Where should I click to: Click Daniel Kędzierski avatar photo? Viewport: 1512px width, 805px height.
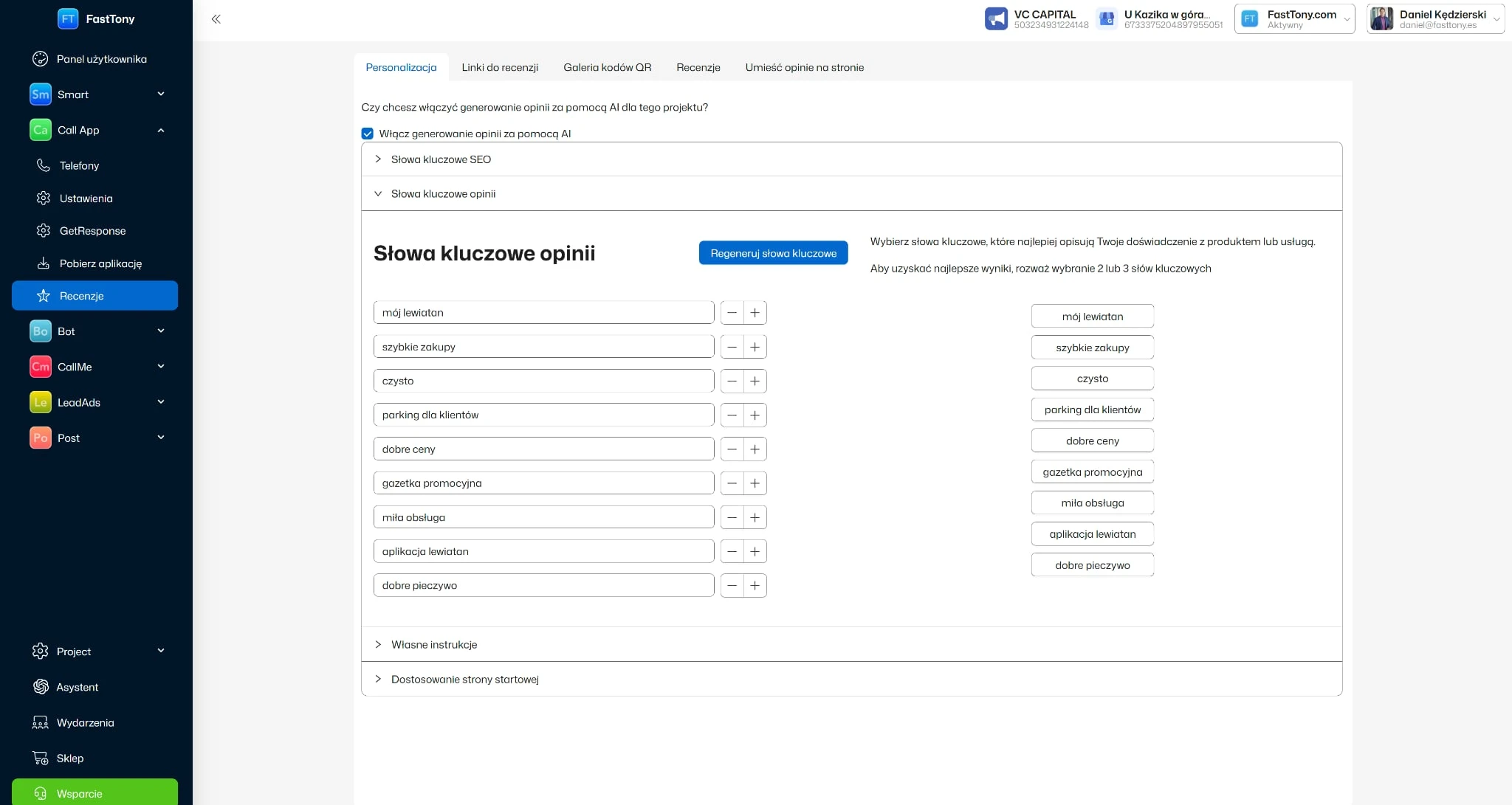coord(1381,18)
